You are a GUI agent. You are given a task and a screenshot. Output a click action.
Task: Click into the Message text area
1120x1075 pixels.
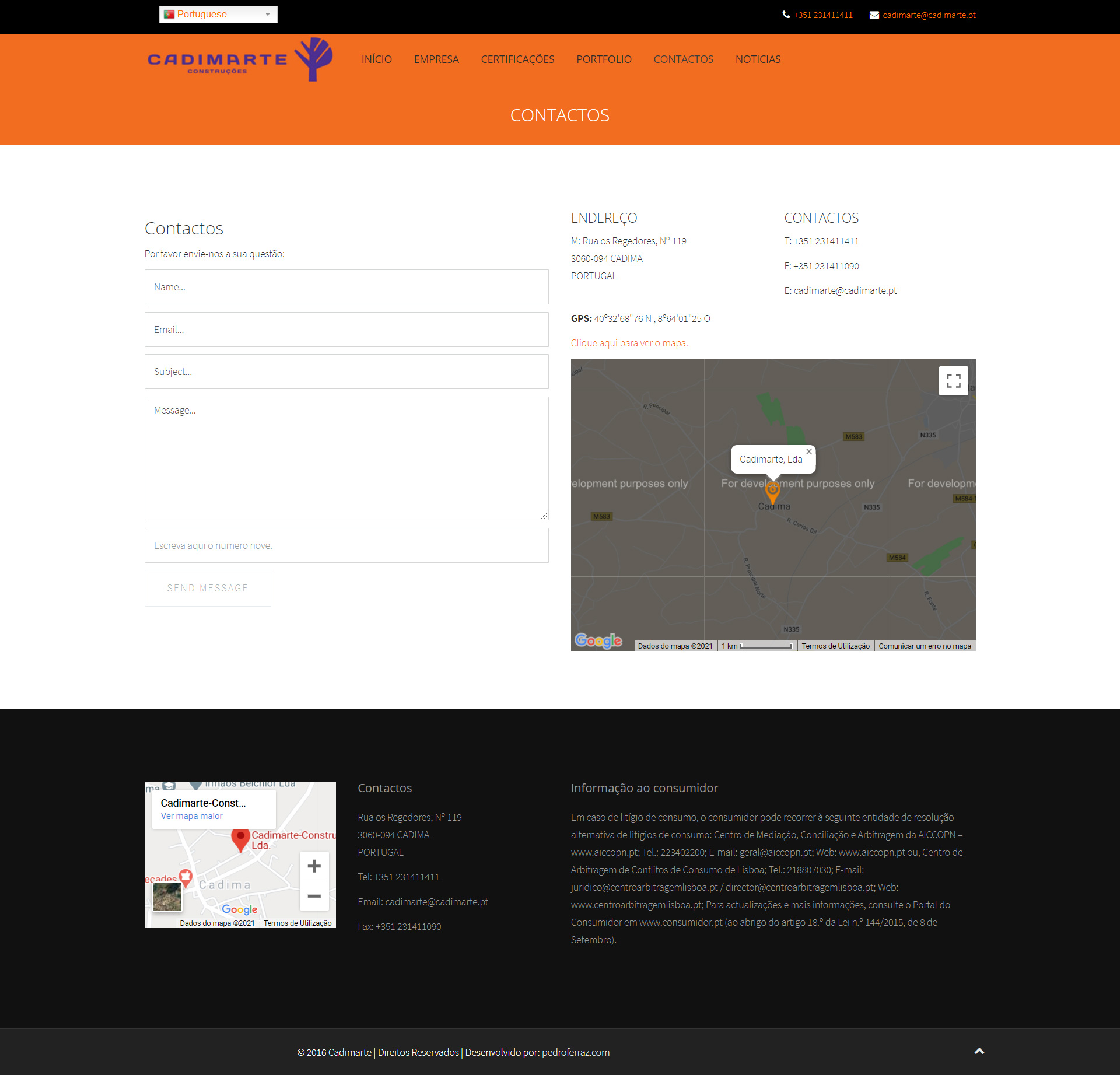346,458
